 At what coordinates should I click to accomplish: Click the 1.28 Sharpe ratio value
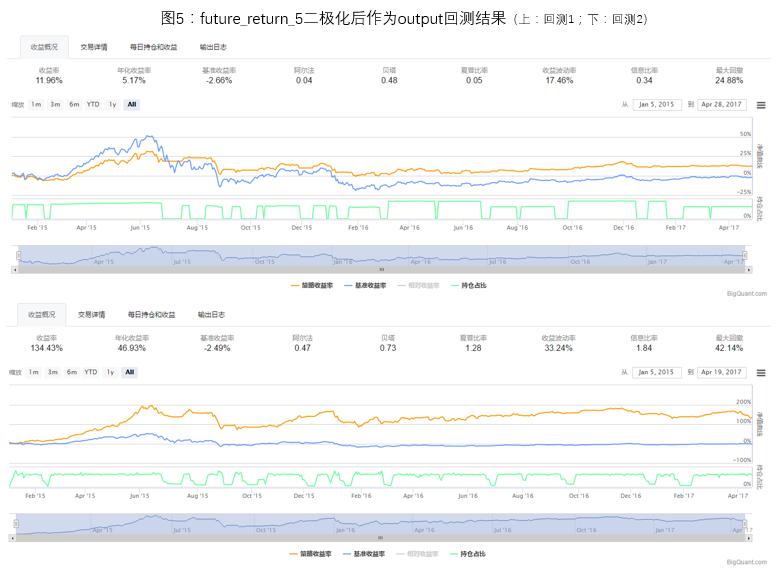pyautogui.click(x=473, y=348)
